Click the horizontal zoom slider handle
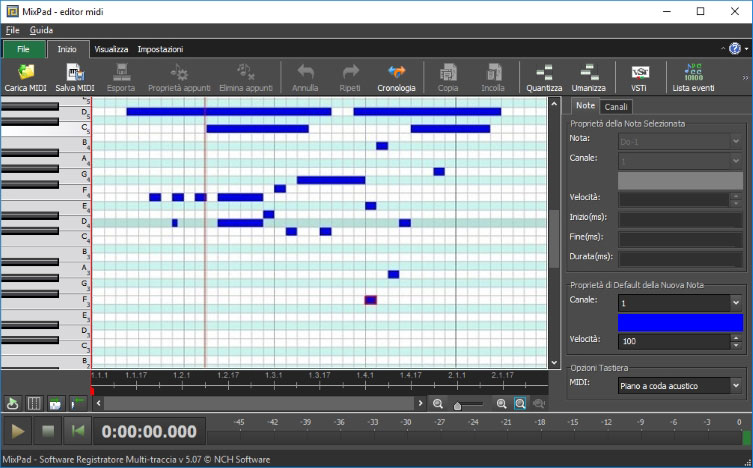This screenshot has width=753, height=468. pyautogui.click(x=457, y=406)
